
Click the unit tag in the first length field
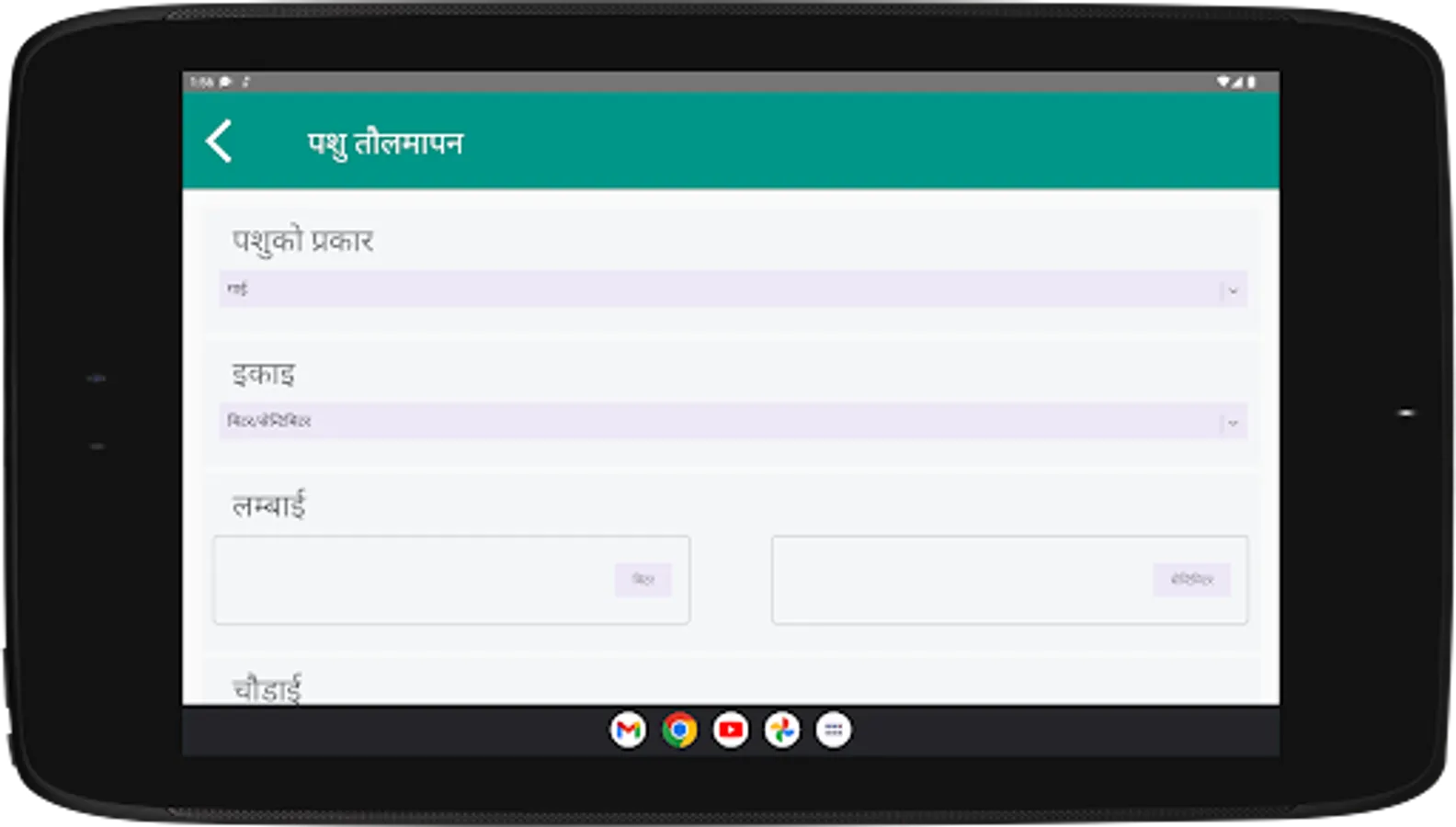click(643, 579)
